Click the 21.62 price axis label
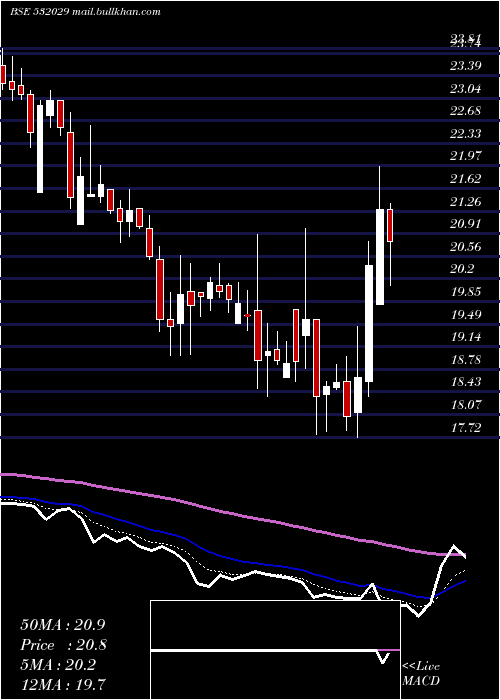Viewport: 500px width, 700px height. coord(466,179)
